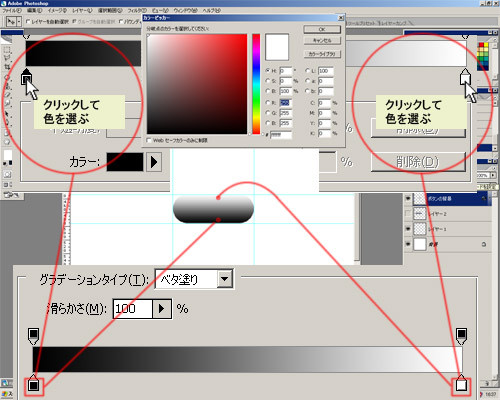Click the red swatch in Swatches panel
Screen dimensions: 500x400
481,45
